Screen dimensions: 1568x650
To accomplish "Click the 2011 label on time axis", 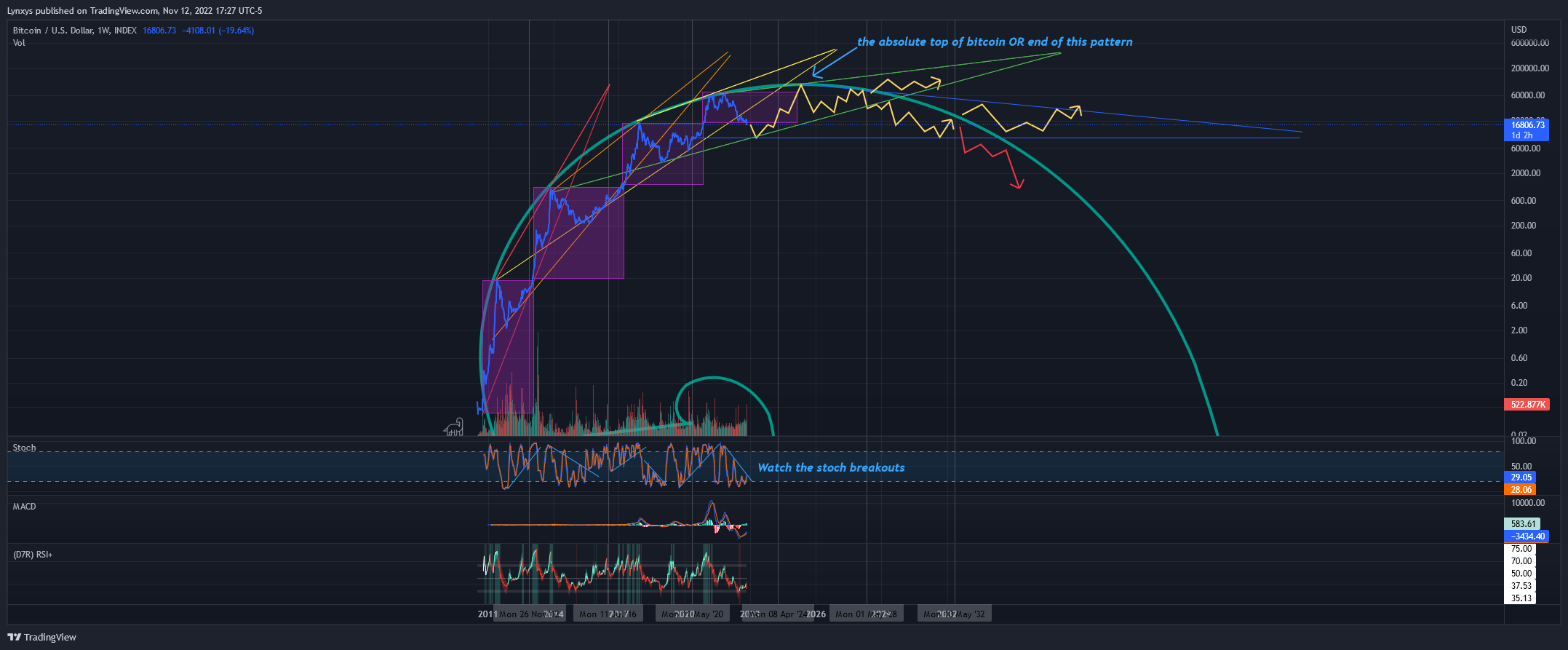I will click(x=487, y=614).
